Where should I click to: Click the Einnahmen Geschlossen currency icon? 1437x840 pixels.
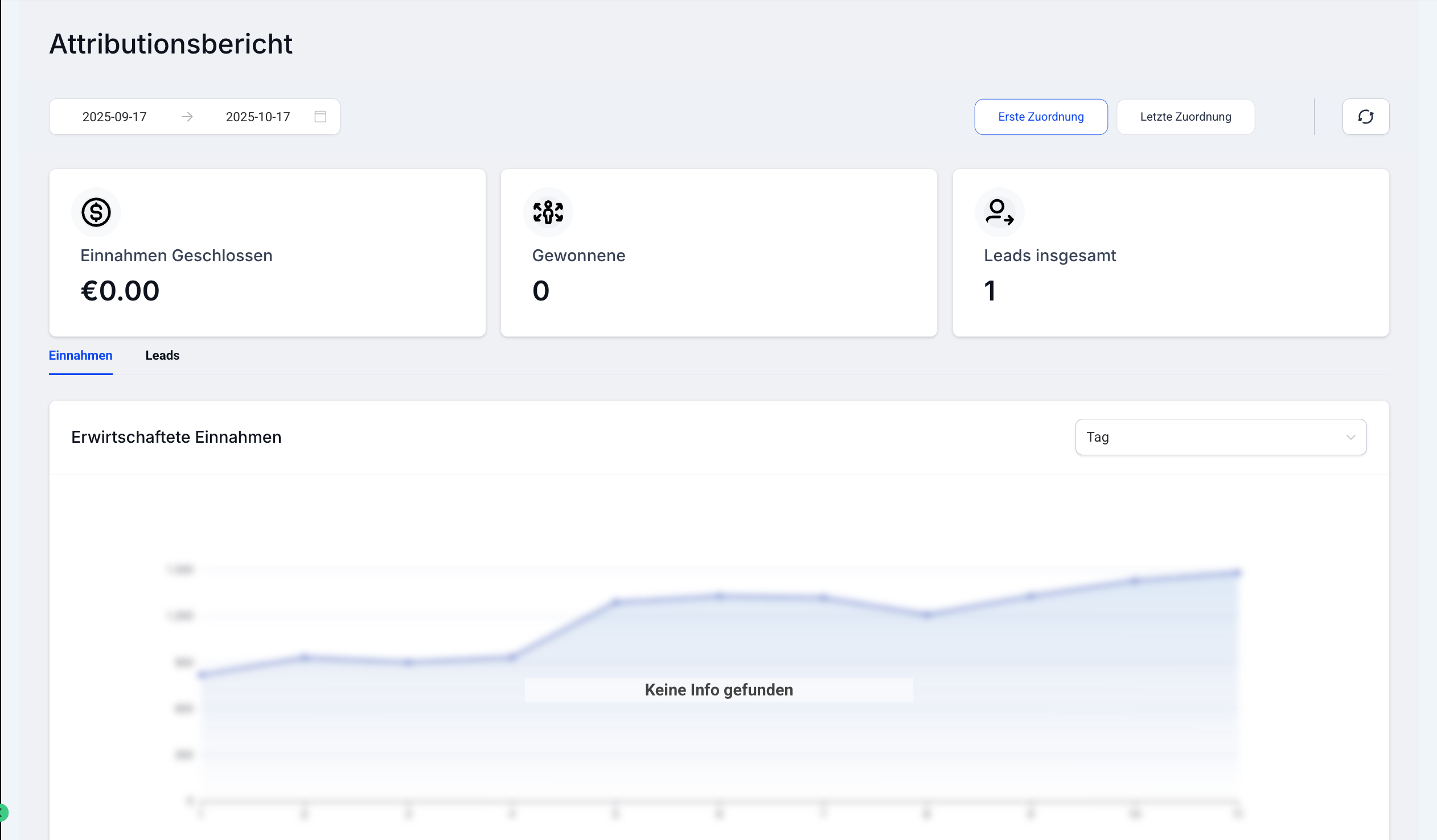pyautogui.click(x=96, y=212)
